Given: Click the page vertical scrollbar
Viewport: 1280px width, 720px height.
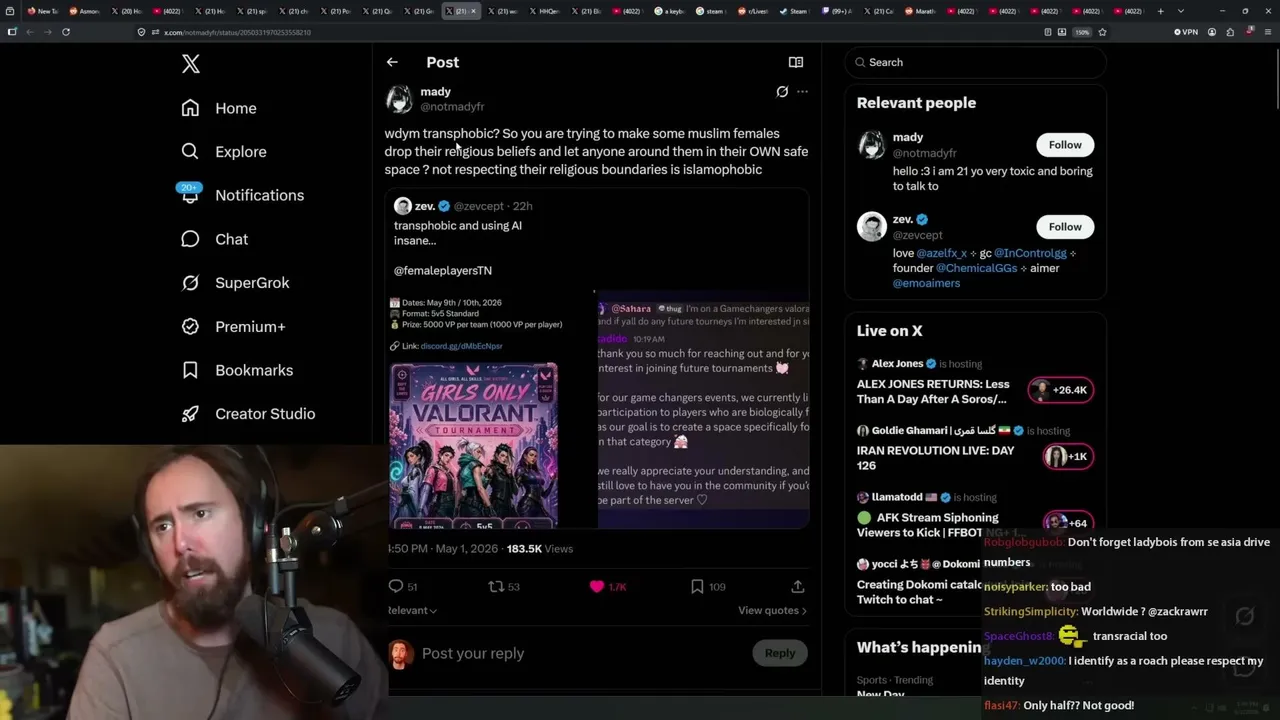Looking at the screenshot, I should tap(1275, 80).
